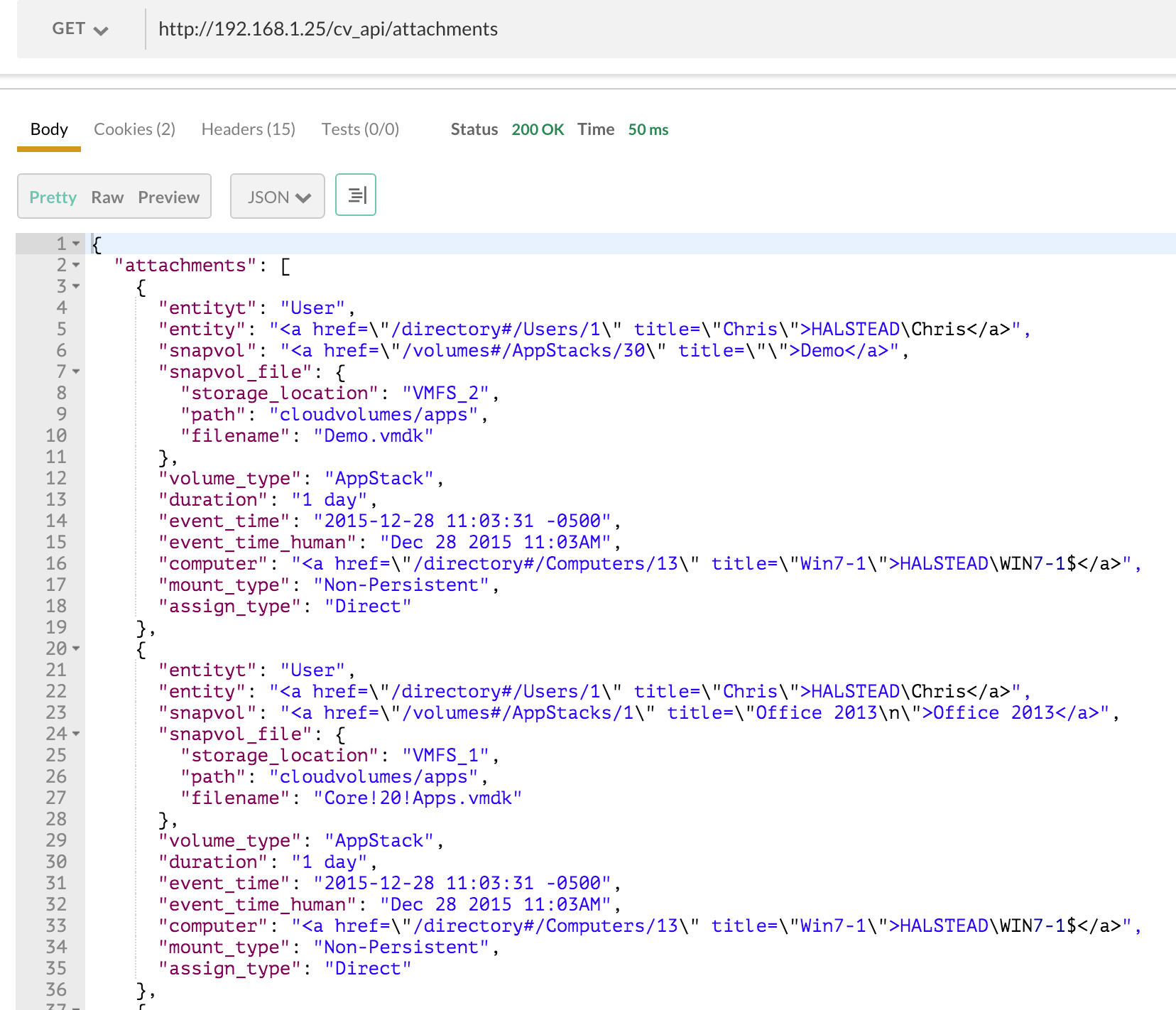The height and width of the screenshot is (1010, 1176).
Task: Click the 200 OK status text
Action: (538, 129)
